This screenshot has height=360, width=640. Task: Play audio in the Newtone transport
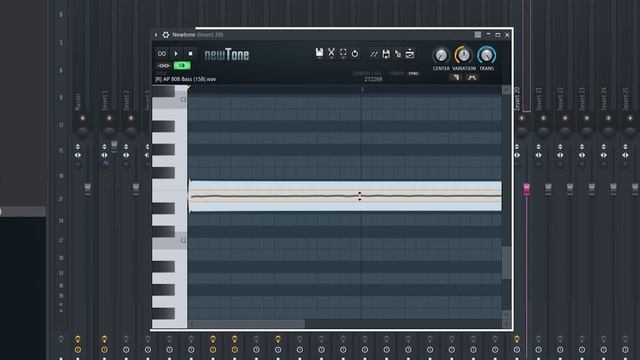(176, 53)
